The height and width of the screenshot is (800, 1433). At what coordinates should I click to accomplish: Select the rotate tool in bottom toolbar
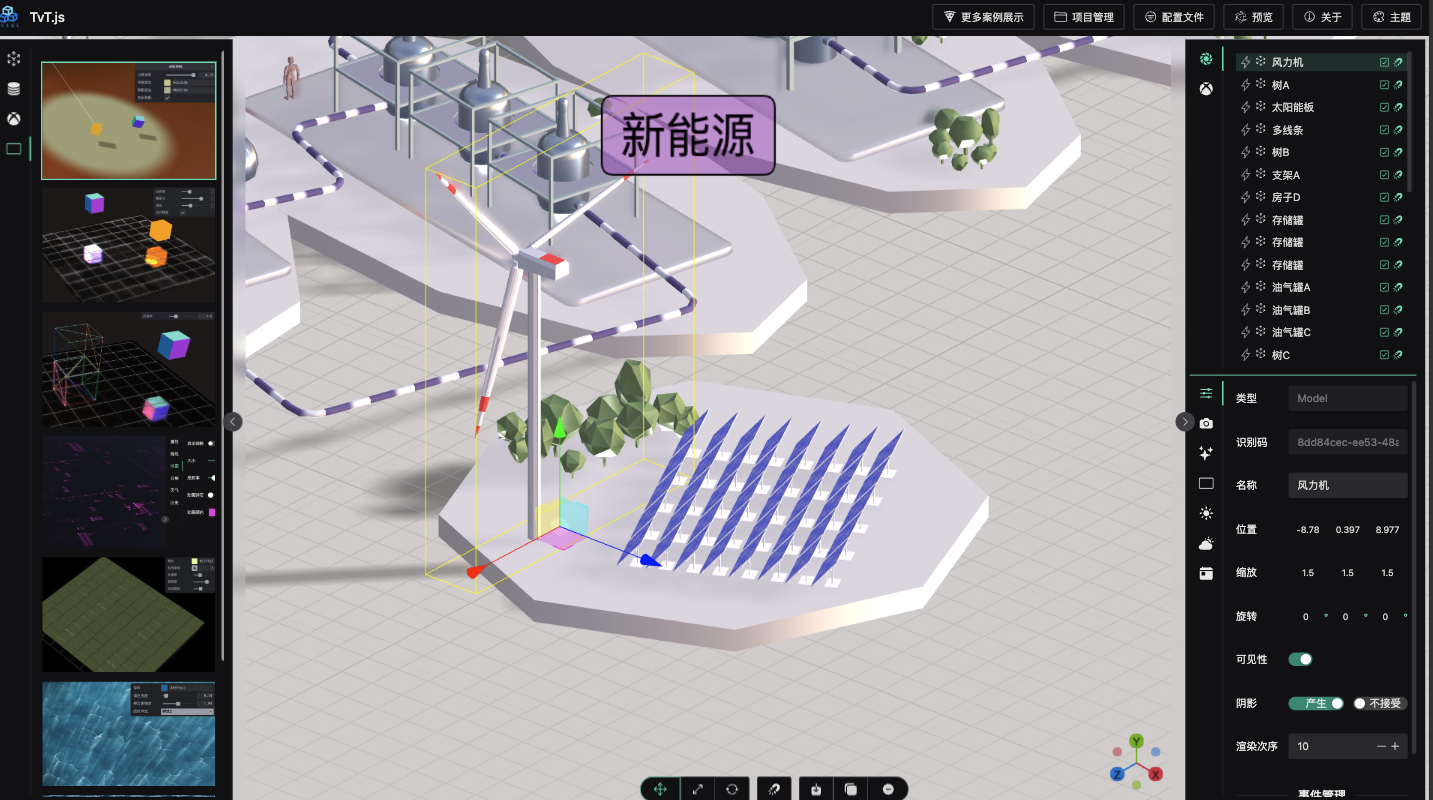[732, 789]
